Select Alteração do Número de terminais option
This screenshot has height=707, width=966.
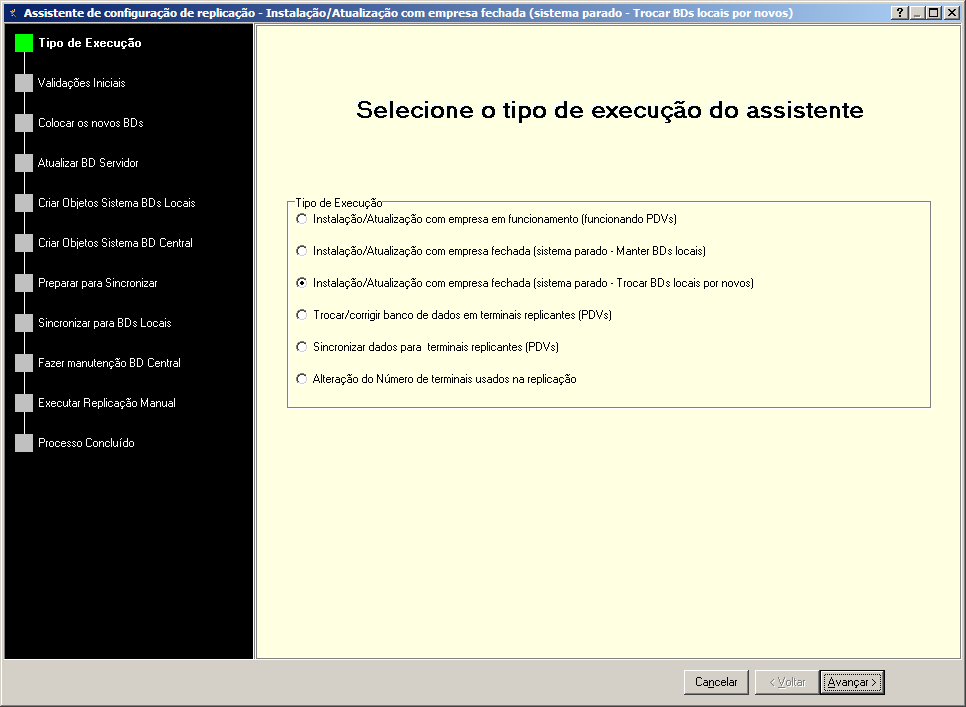302,379
